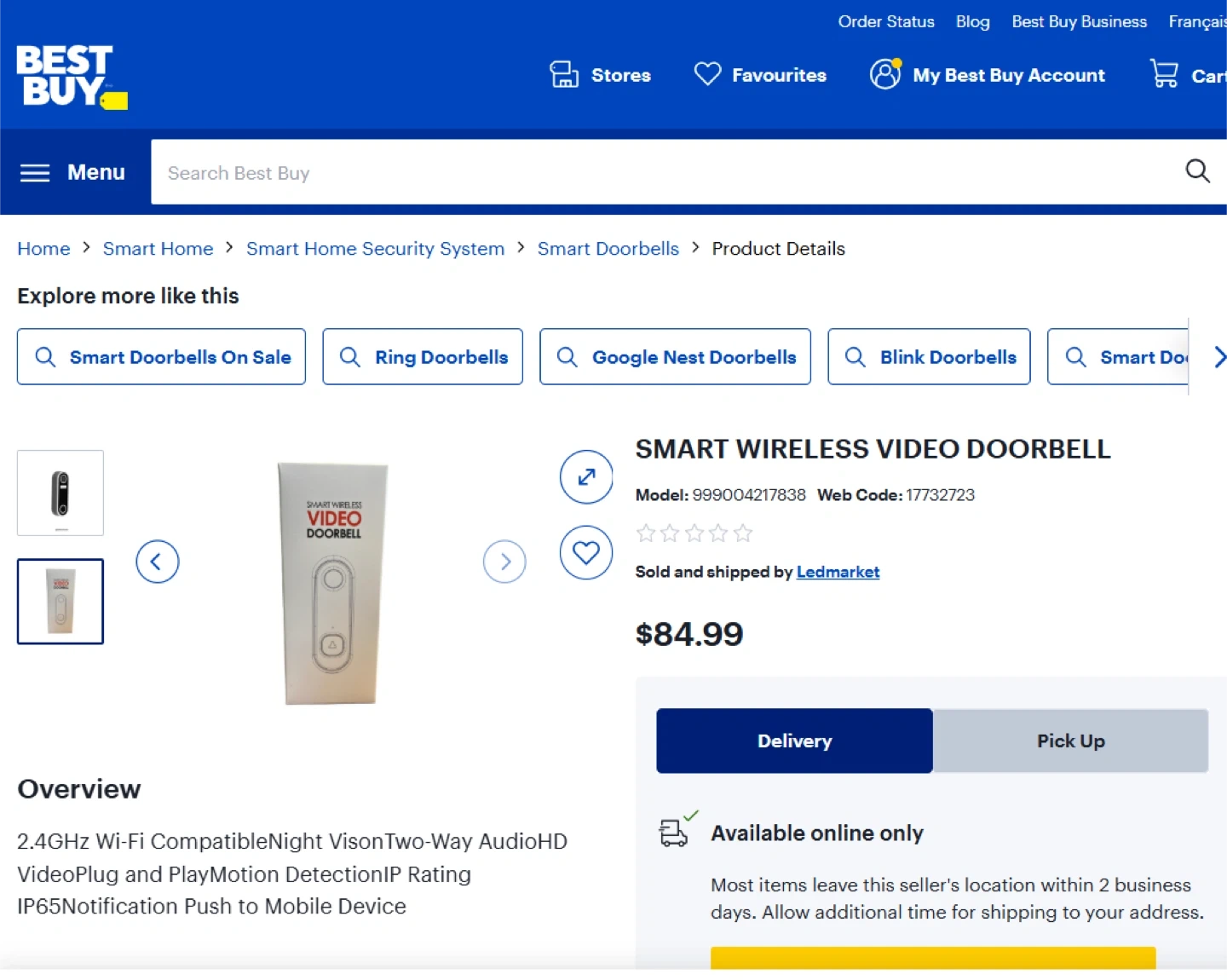Go to Smart Doorbells breadcrumb
The image size is (1227, 980).
(x=608, y=249)
